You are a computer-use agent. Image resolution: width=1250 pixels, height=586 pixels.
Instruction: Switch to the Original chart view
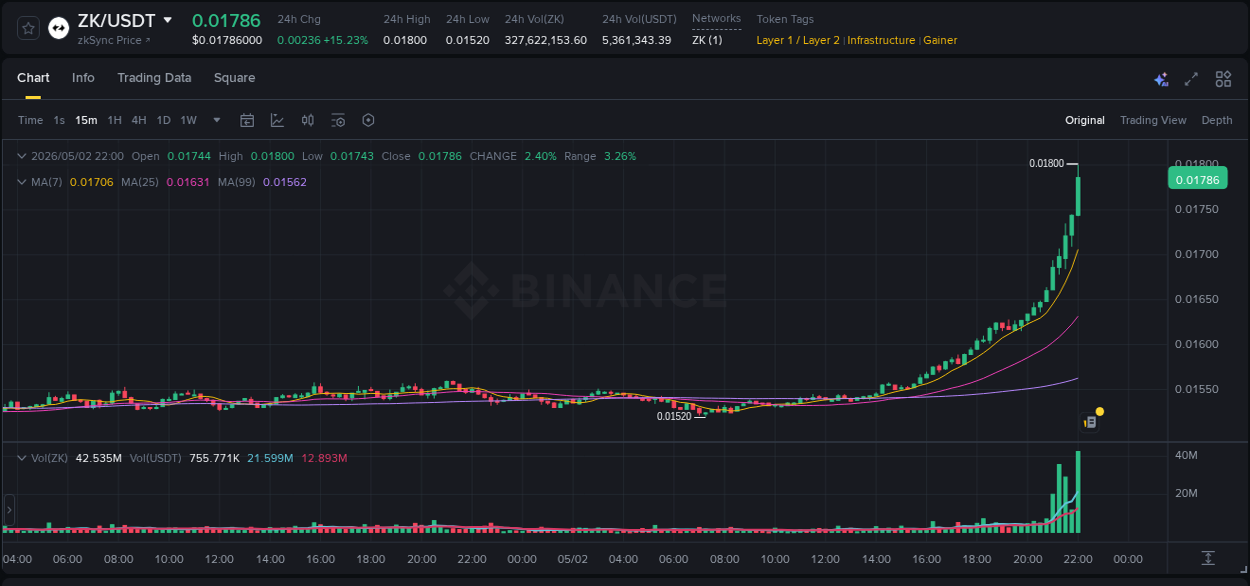pos(1085,120)
